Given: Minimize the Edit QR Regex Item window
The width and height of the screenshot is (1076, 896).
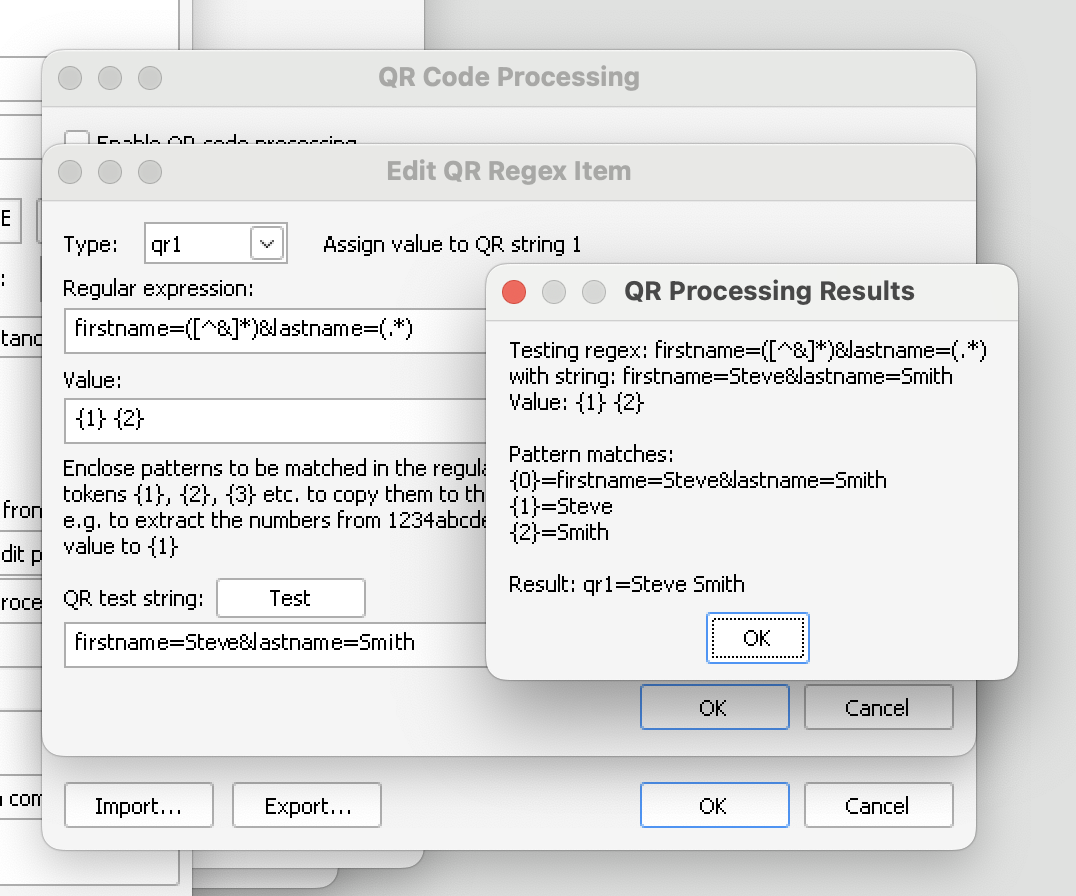Looking at the screenshot, I should click(110, 172).
